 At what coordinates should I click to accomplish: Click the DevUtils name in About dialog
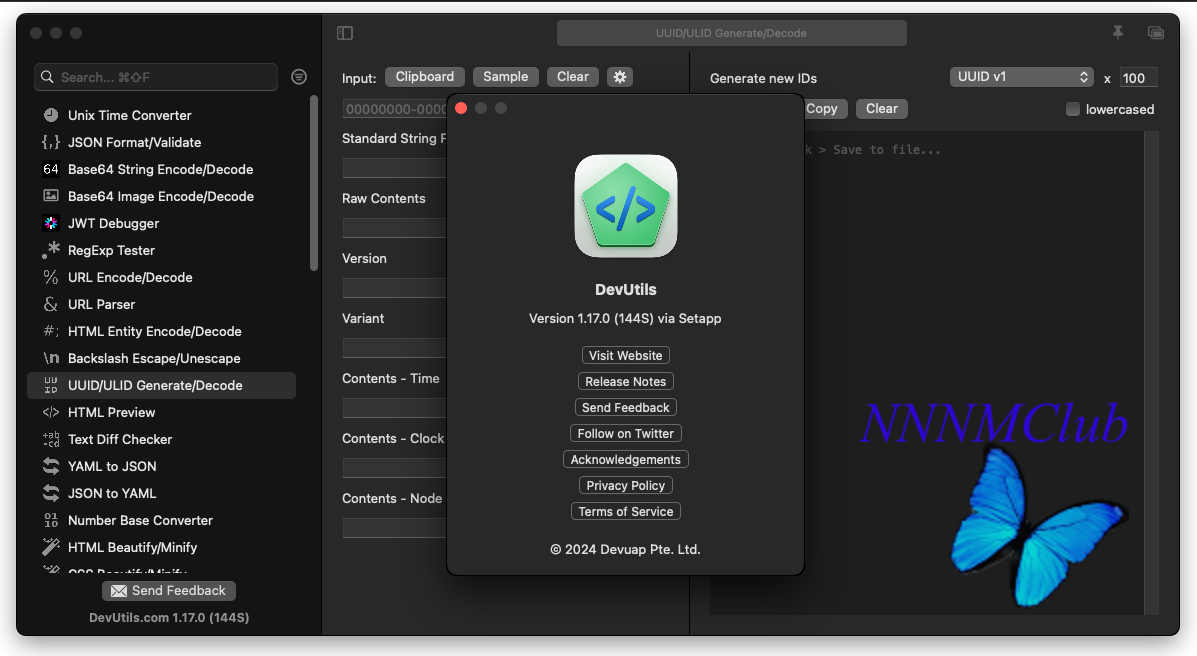point(626,289)
